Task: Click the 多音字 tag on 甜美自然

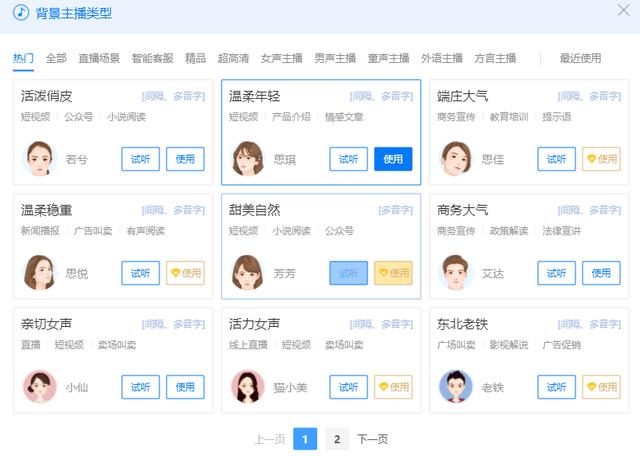Action: (396, 210)
